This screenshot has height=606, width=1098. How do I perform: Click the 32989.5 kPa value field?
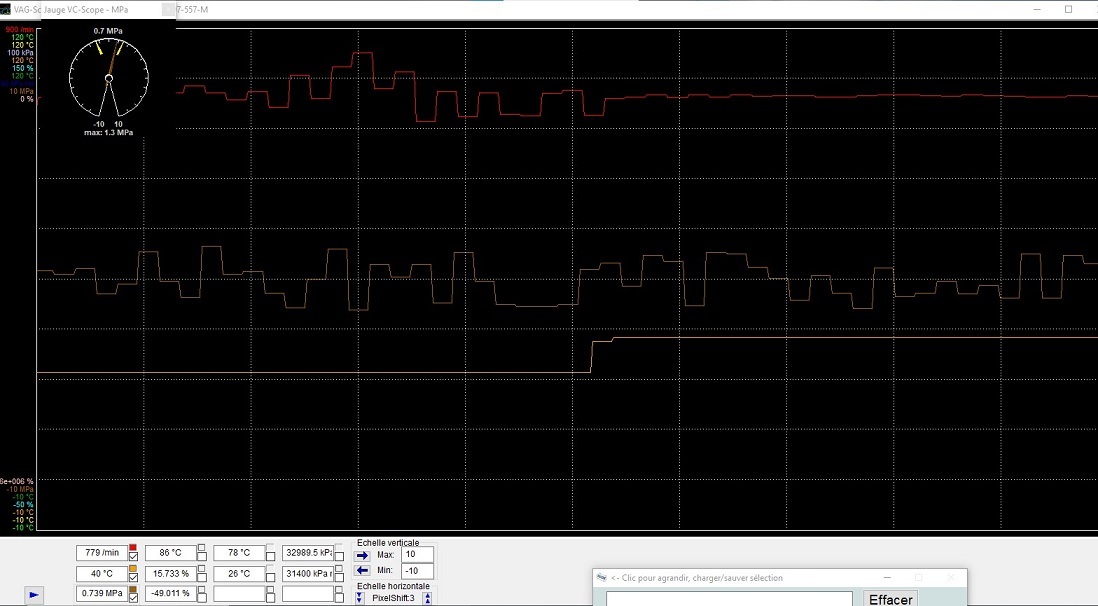pos(308,553)
